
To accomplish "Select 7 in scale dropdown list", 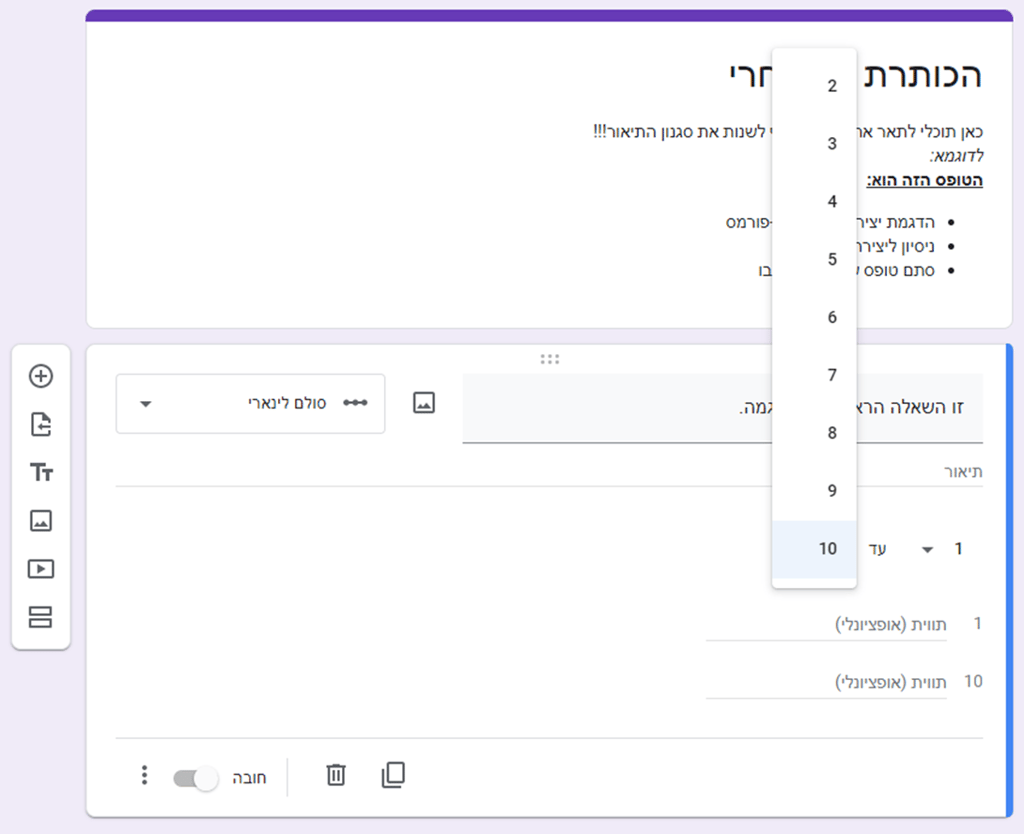I will [814, 375].
